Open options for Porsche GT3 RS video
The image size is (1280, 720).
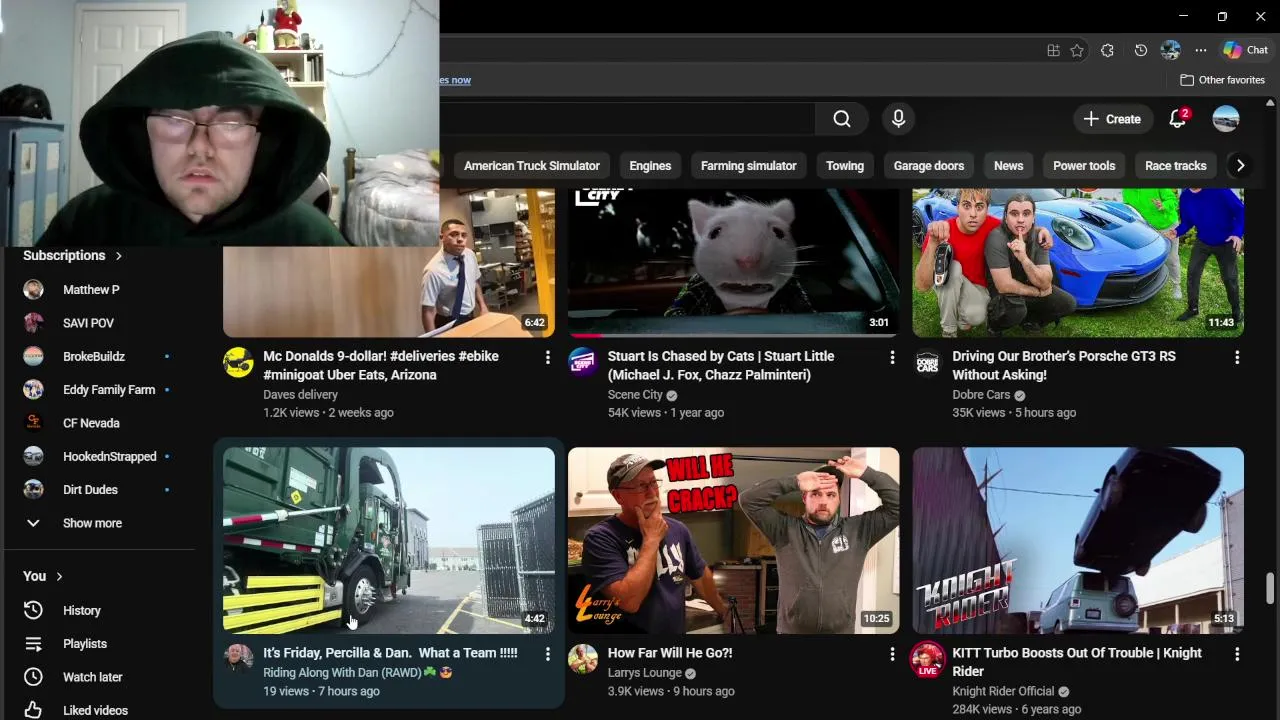[1237, 357]
